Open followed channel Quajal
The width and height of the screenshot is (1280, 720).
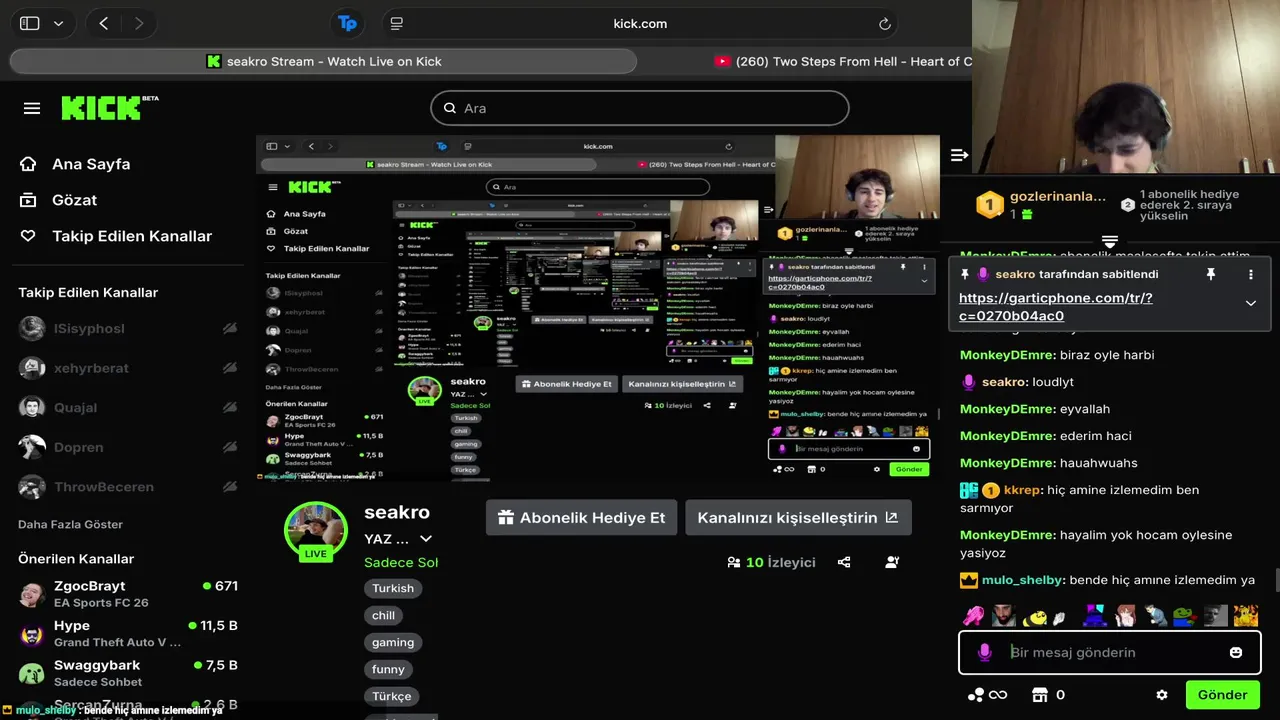click(128, 407)
